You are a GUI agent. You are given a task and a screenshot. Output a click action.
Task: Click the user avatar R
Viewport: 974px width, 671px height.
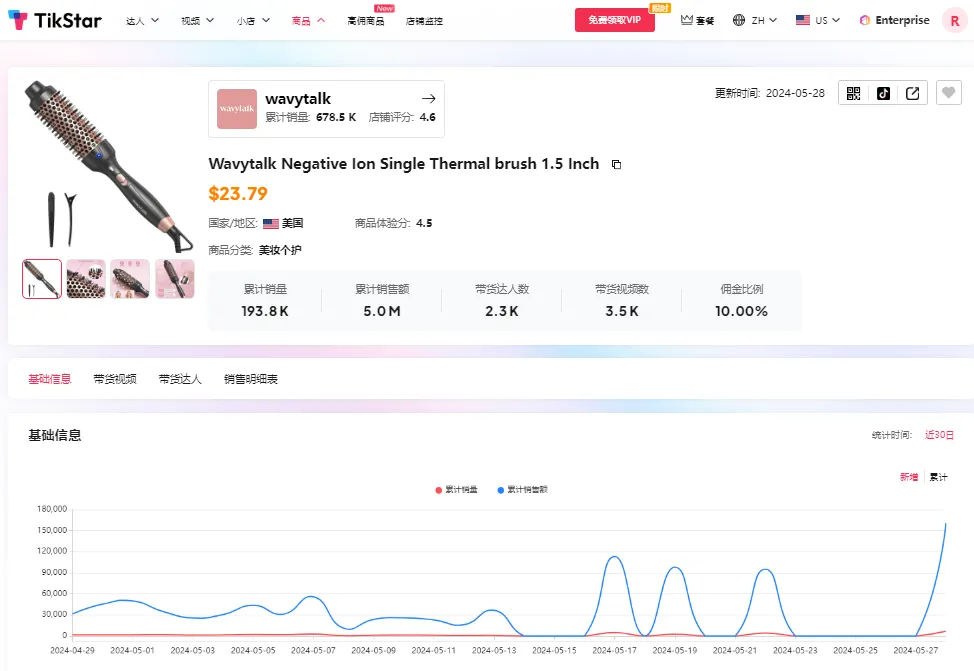(x=954, y=21)
